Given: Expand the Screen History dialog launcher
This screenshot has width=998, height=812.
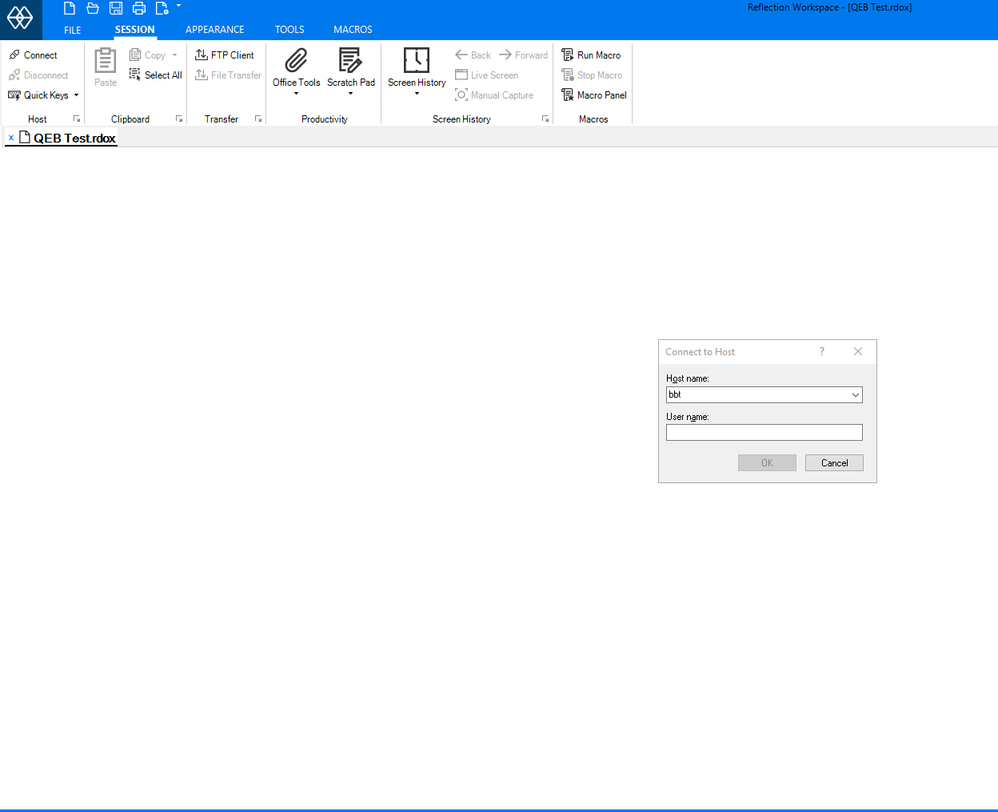Looking at the screenshot, I should [x=545, y=119].
